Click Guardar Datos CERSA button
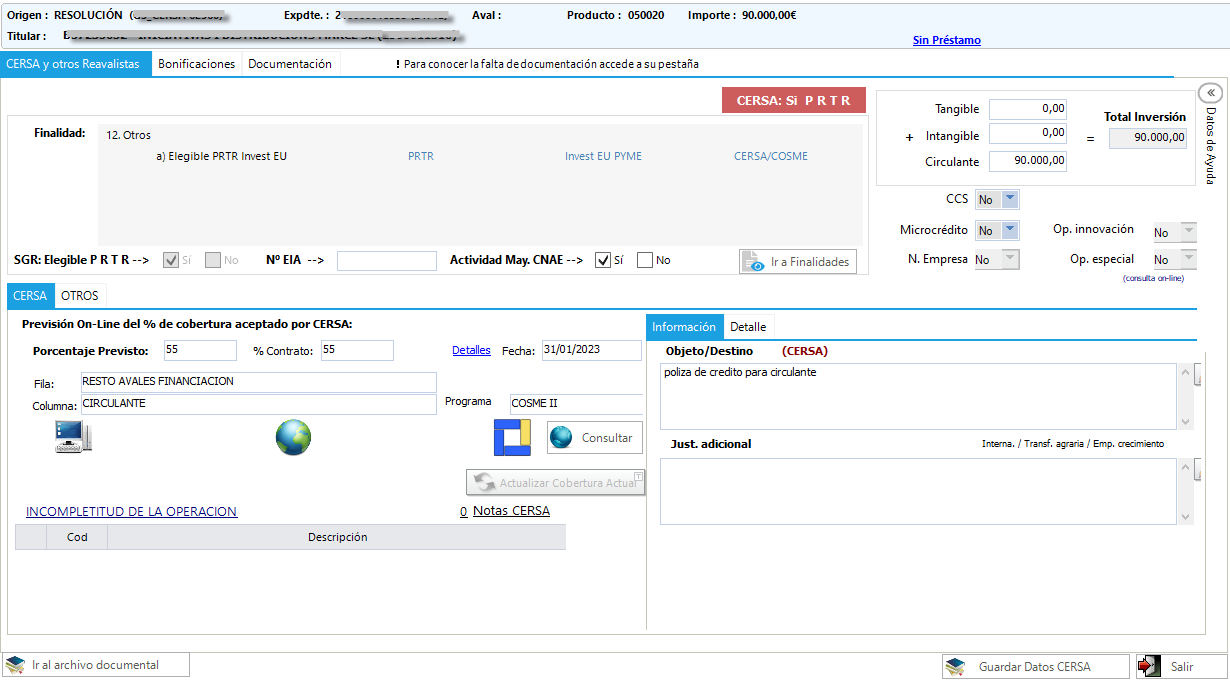Viewport: 1230px width, 683px height. point(1035,666)
